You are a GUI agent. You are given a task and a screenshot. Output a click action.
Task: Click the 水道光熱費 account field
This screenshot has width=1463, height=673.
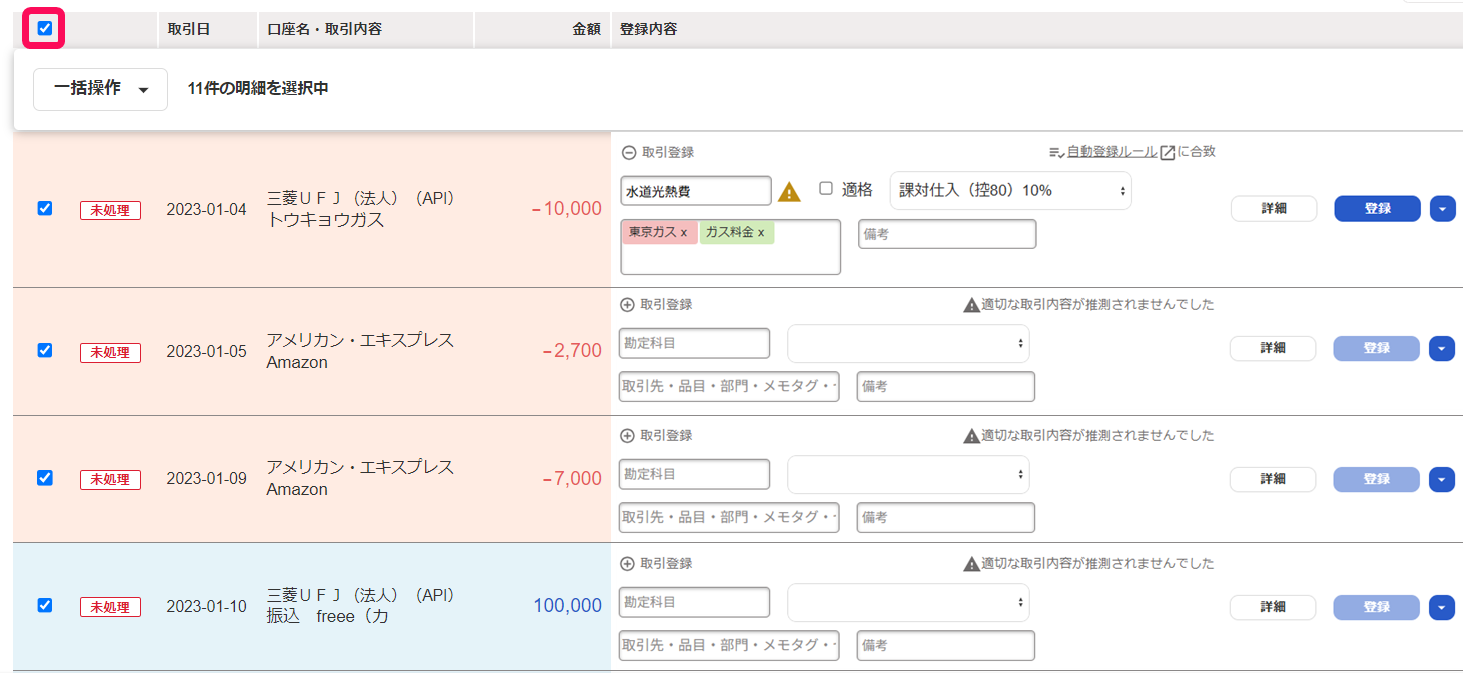point(696,191)
